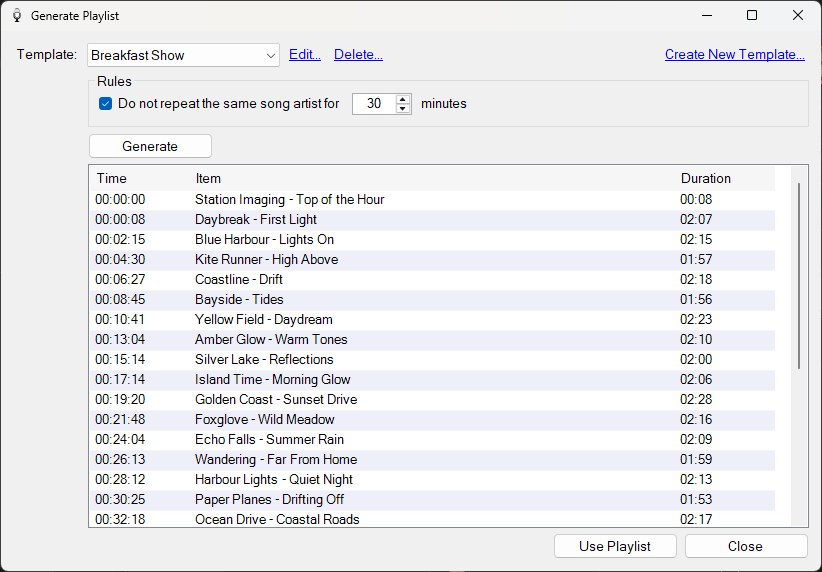Click the microphone app icon in title bar
The width and height of the screenshot is (822, 572).
point(17,16)
